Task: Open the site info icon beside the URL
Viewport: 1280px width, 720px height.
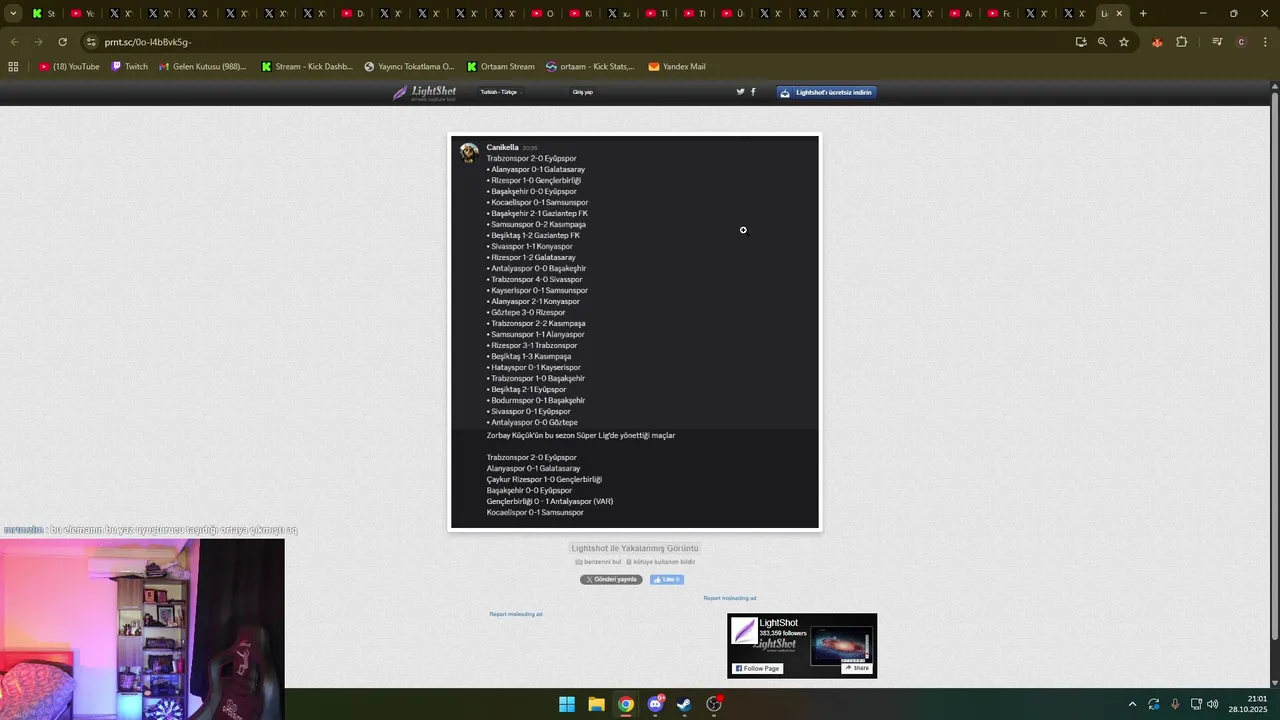Action: 91,42
